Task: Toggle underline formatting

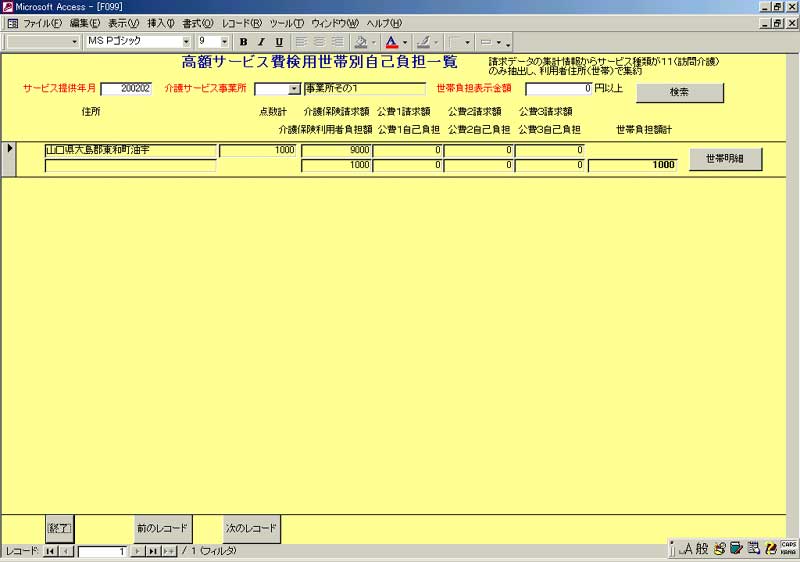Action: coord(279,42)
